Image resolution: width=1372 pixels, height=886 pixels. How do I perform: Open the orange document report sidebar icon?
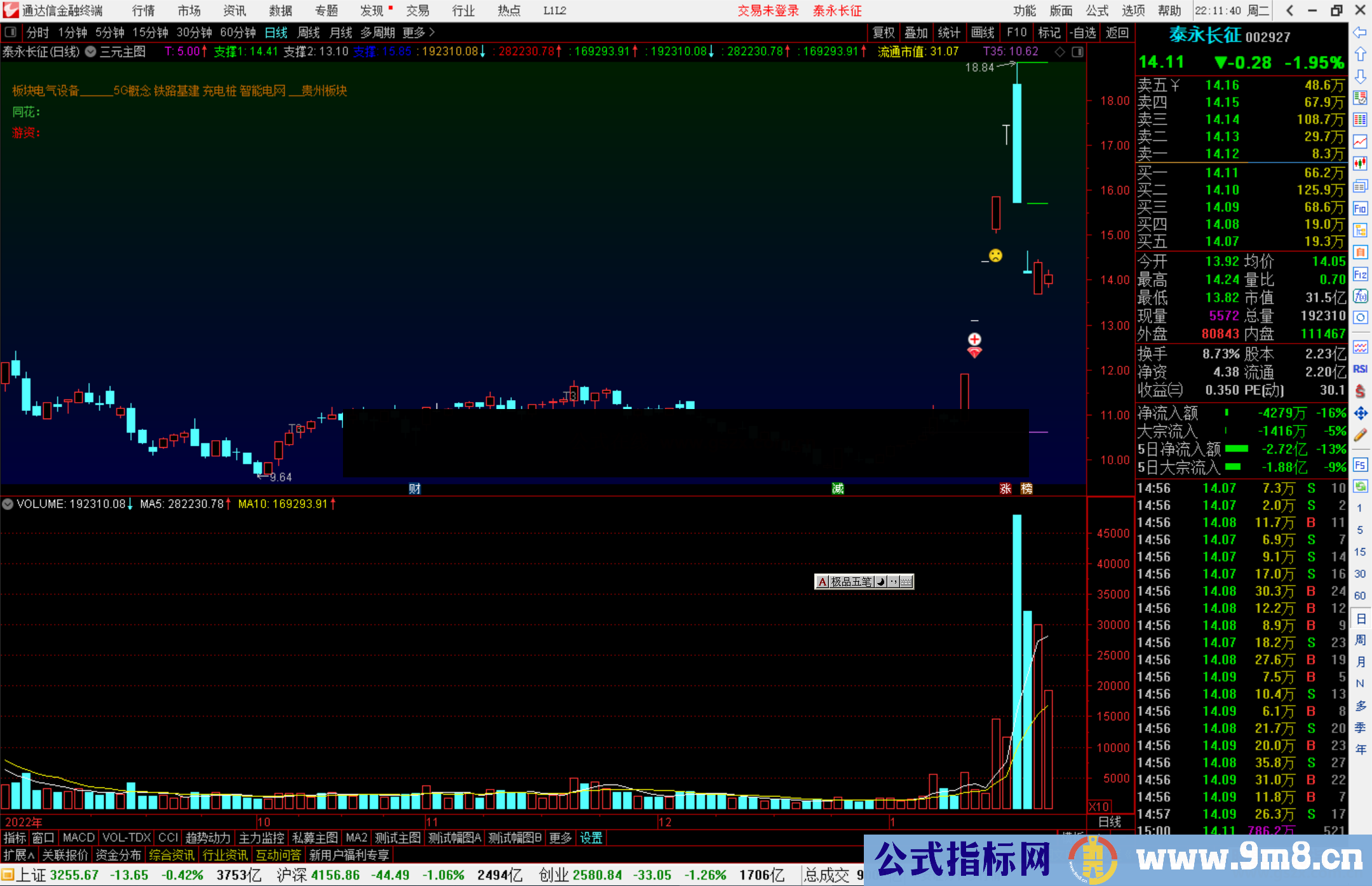click(x=1360, y=252)
